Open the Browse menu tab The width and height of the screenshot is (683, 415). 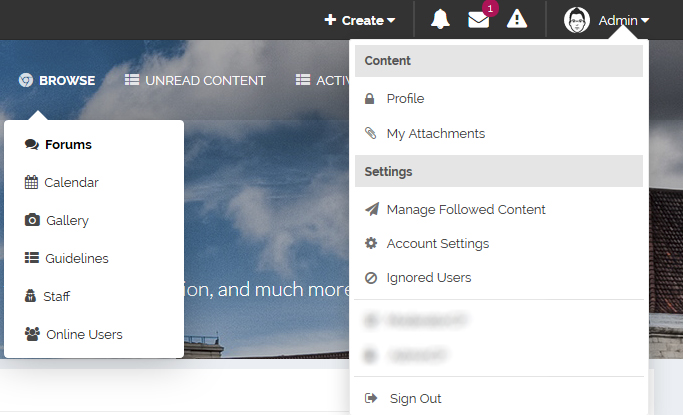pos(57,81)
